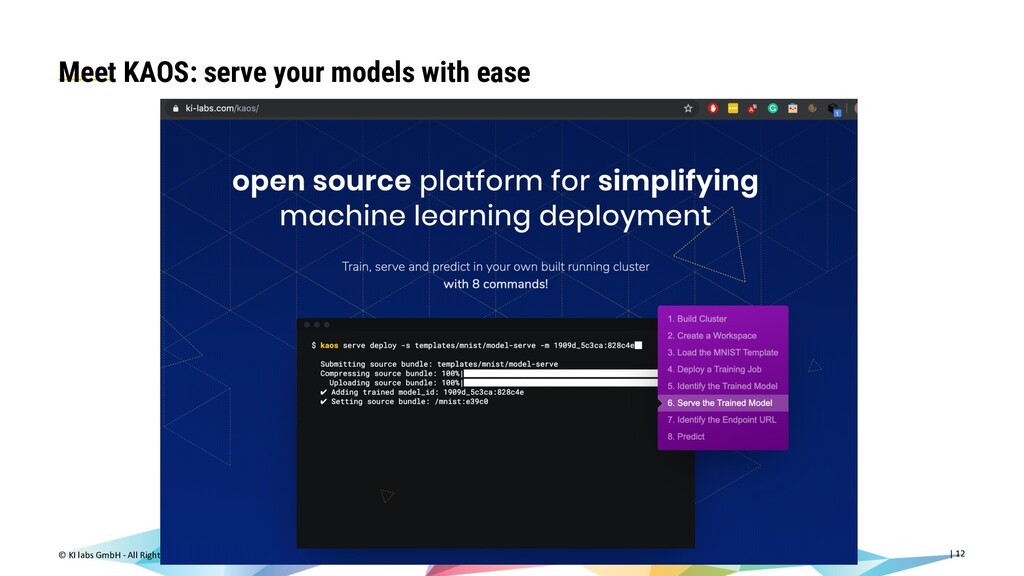Screen dimensions: 1024x576
Task: Click the 'Uploading source bundle' progress bar
Action: coord(560,383)
